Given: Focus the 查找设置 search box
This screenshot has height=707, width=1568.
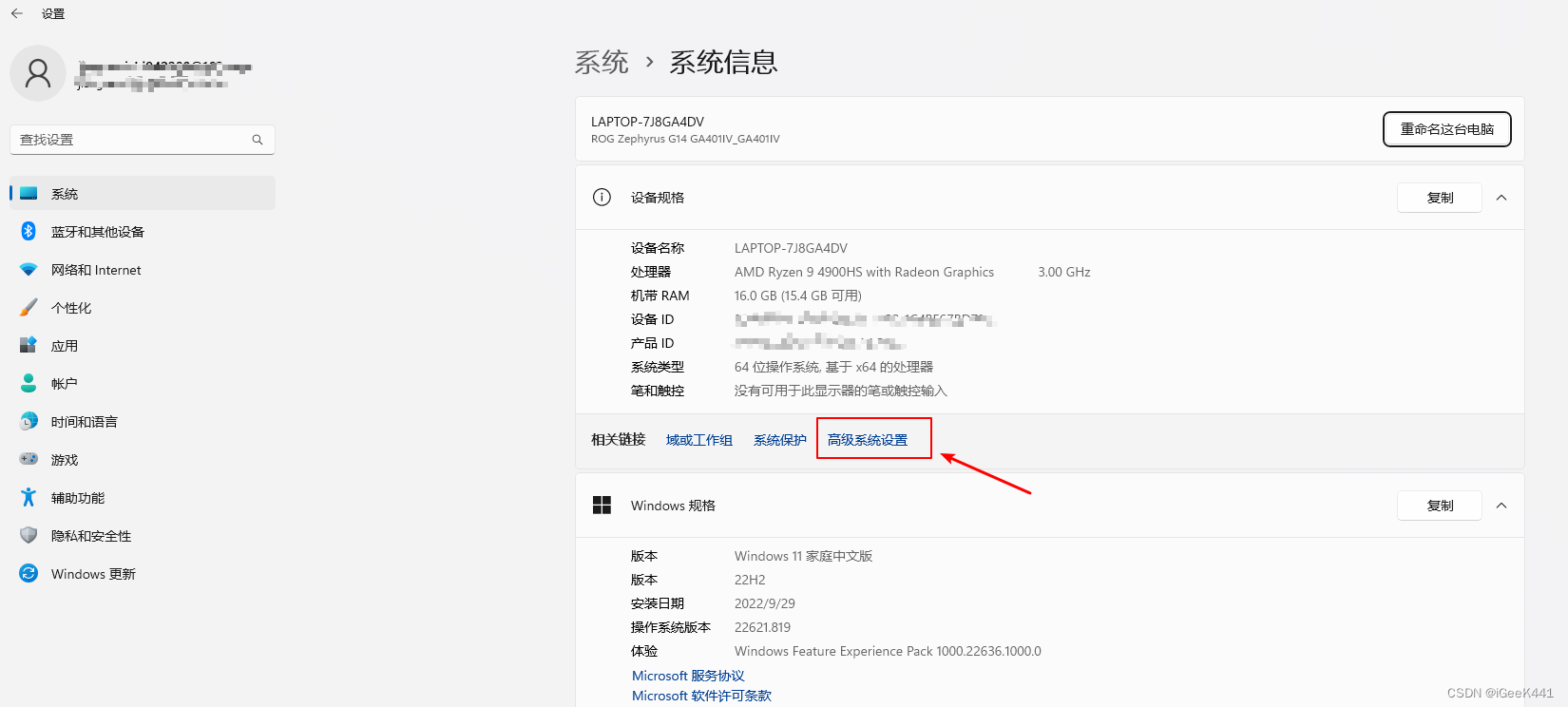Looking at the screenshot, I should point(143,140).
